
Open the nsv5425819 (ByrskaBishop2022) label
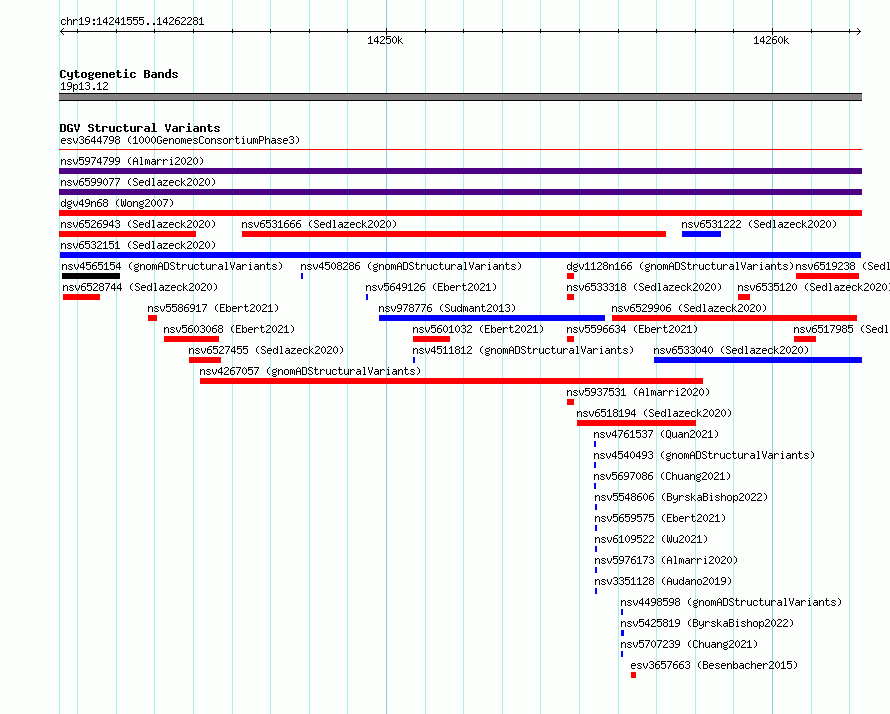(x=707, y=623)
